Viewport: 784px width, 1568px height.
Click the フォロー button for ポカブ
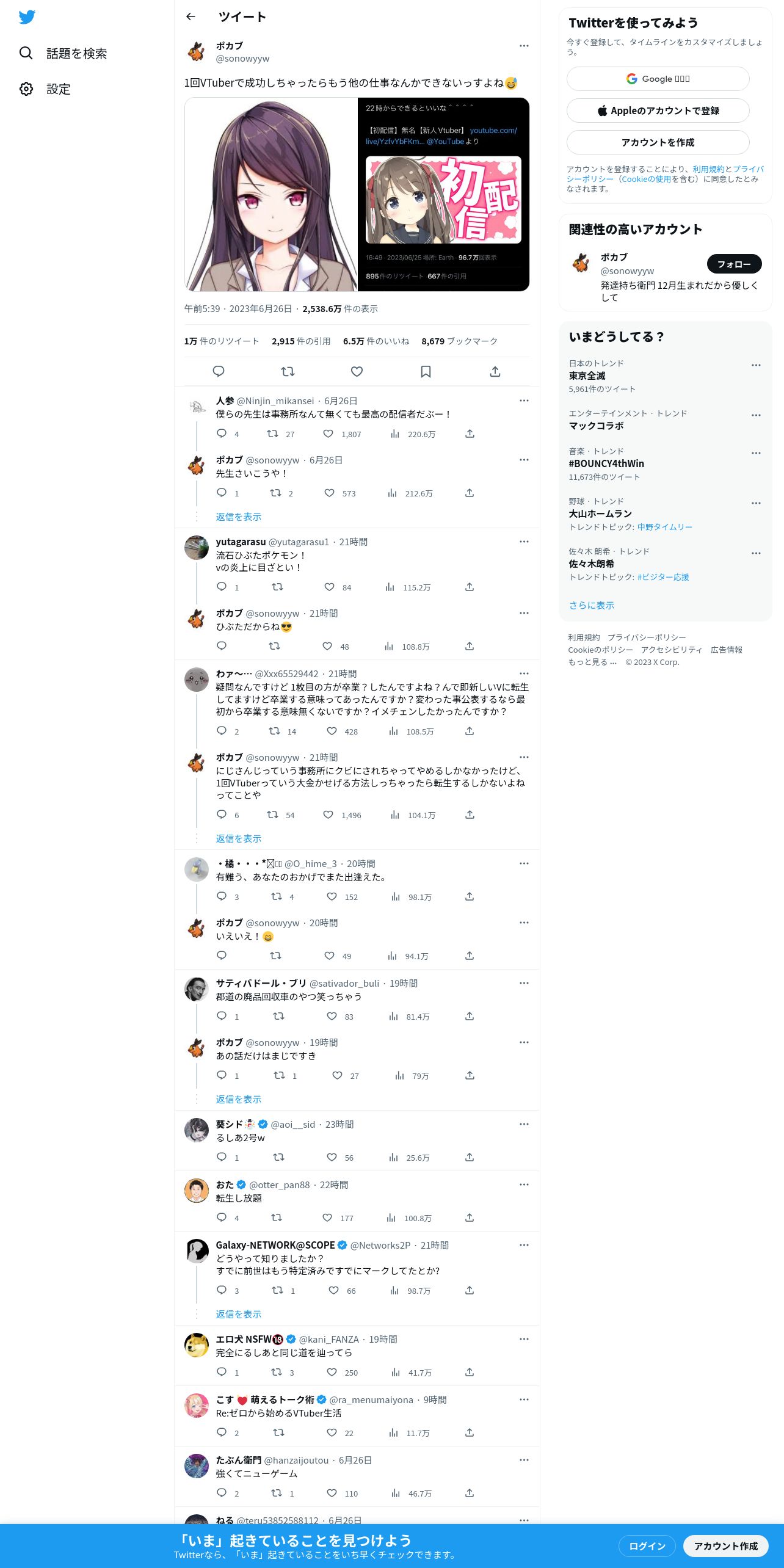(x=734, y=264)
